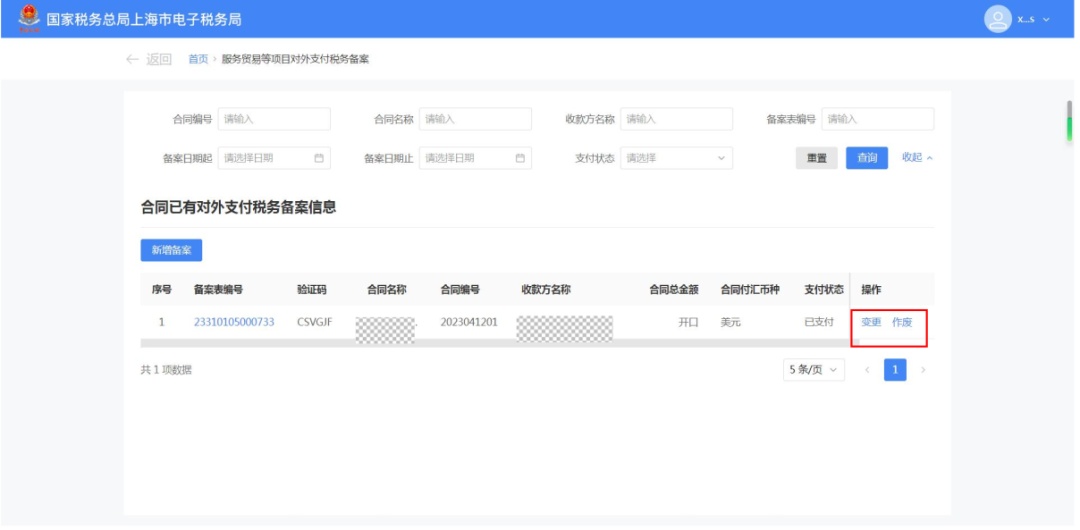
Task: Focus the 合同编号 input field
Action: pos(274,119)
